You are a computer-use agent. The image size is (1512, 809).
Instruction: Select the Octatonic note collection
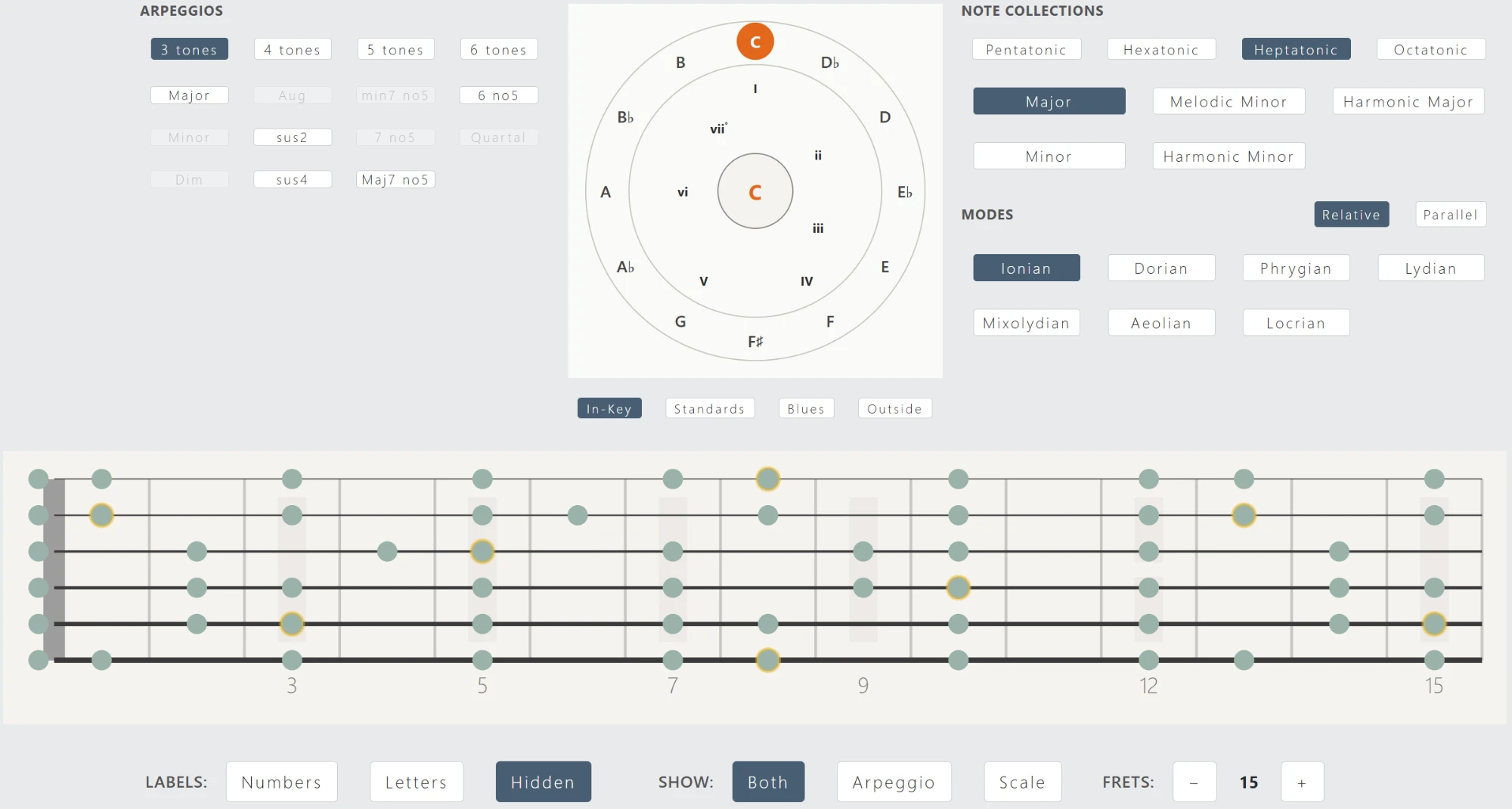click(1431, 49)
